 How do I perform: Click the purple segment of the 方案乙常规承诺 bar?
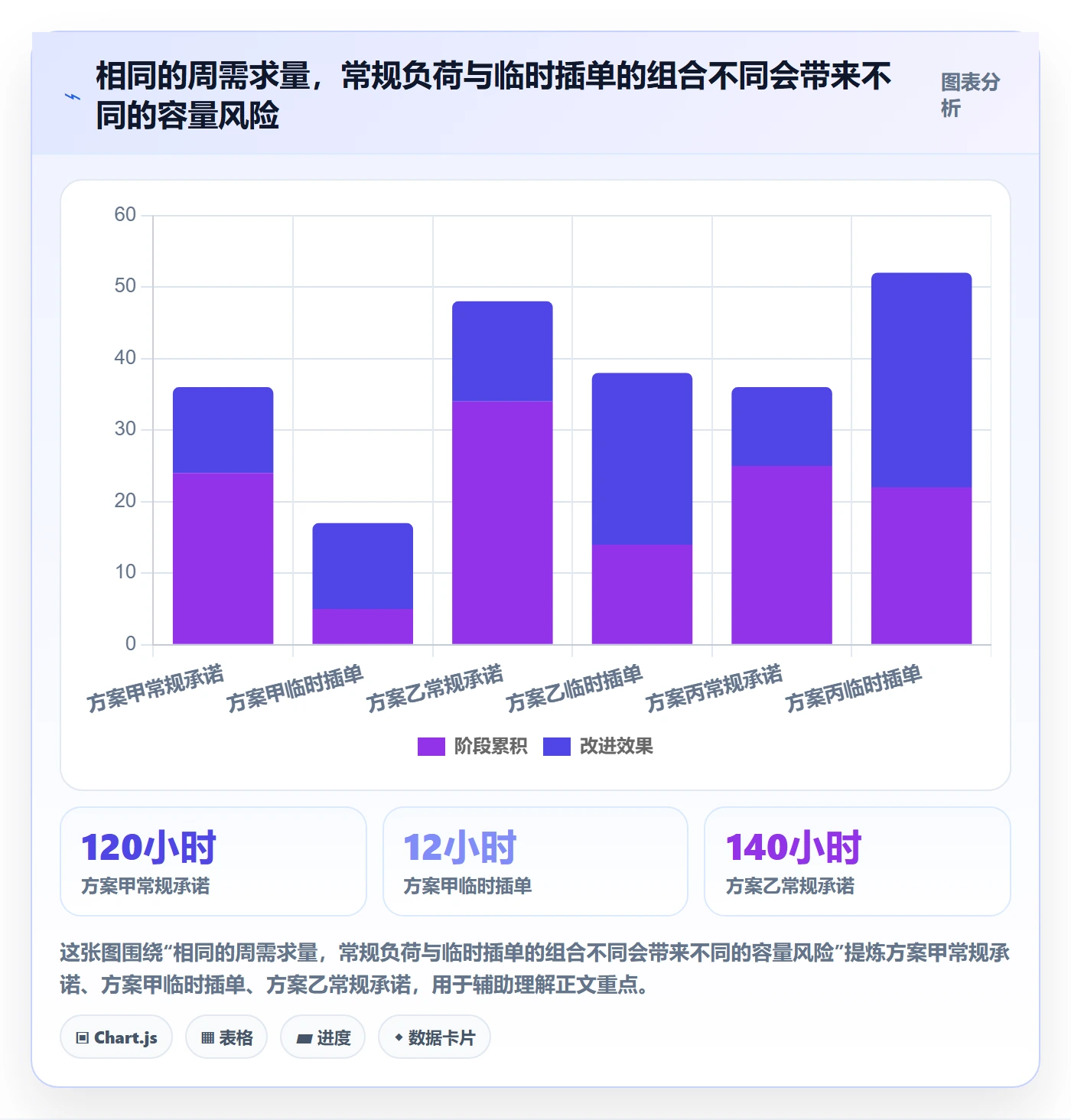click(503, 523)
